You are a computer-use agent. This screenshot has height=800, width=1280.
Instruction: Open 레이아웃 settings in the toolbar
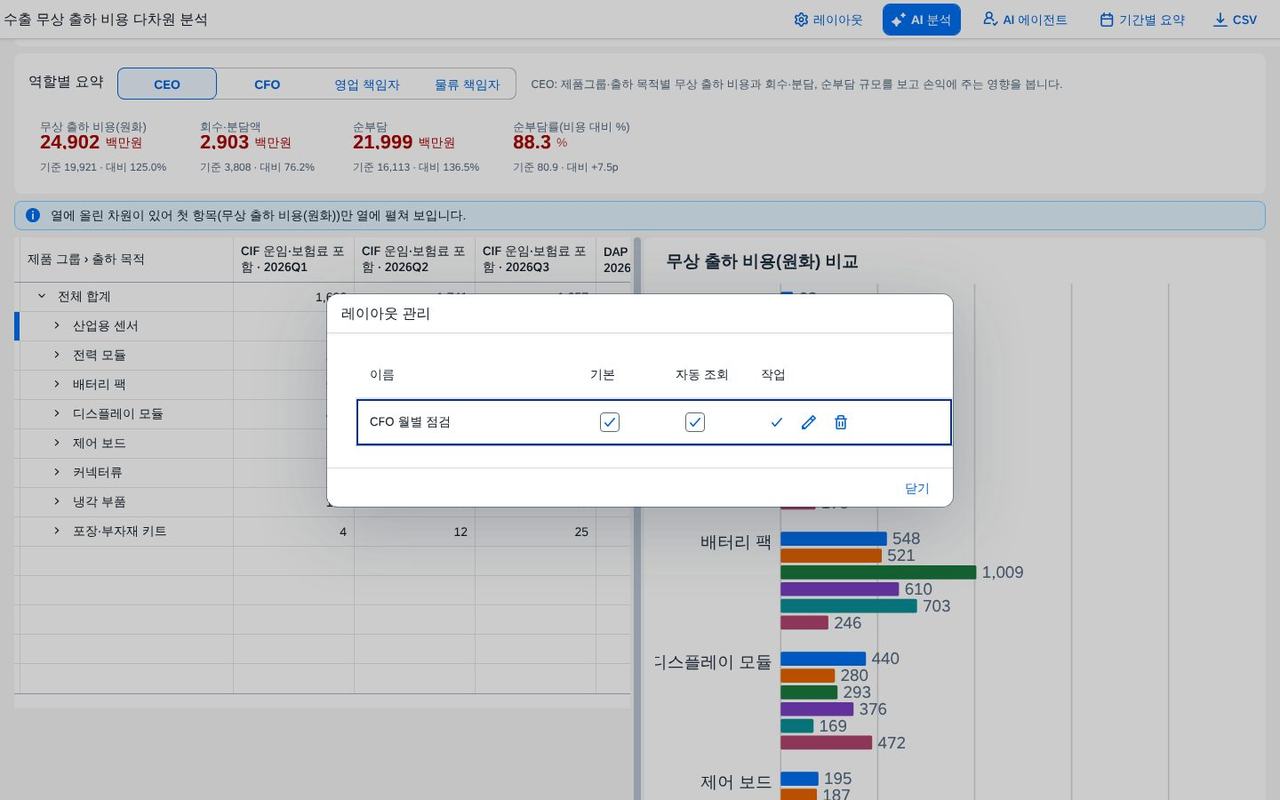click(x=828, y=19)
